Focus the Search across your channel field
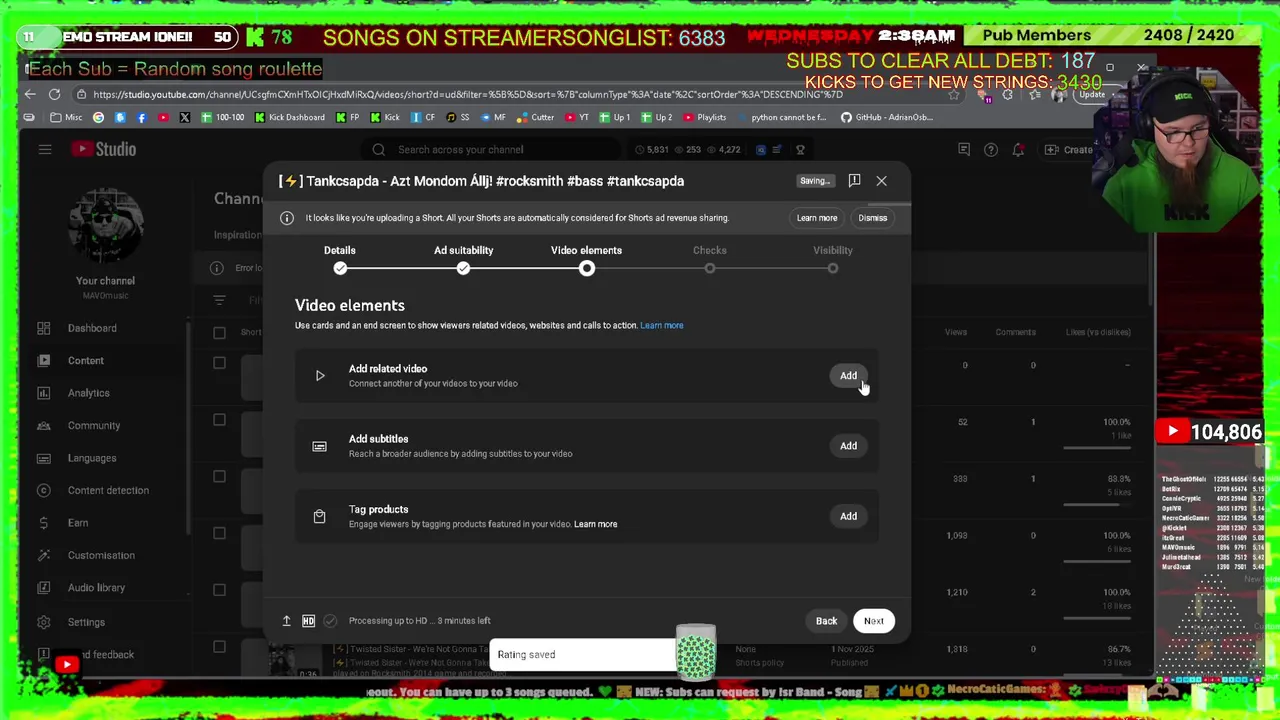This screenshot has height=720, width=1280. click(490, 150)
